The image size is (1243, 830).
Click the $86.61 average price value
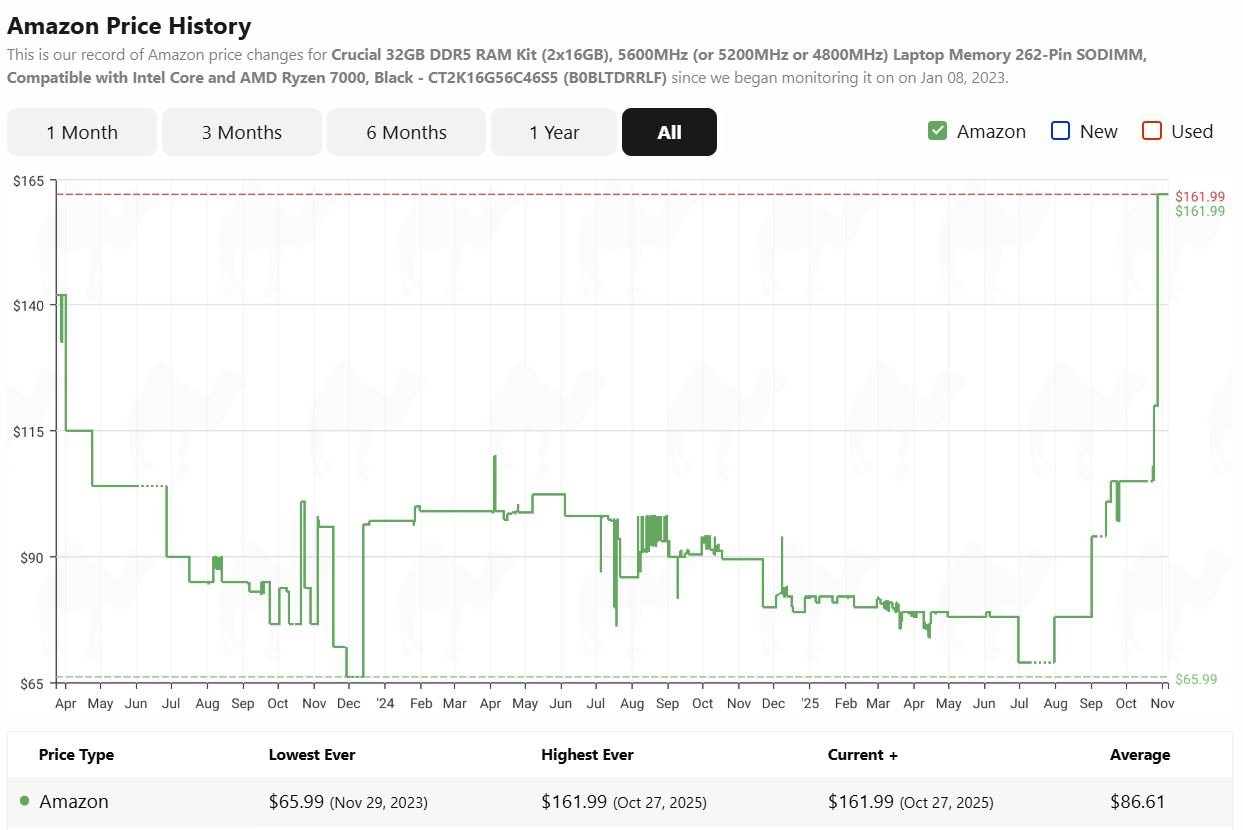pos(1137,802)
